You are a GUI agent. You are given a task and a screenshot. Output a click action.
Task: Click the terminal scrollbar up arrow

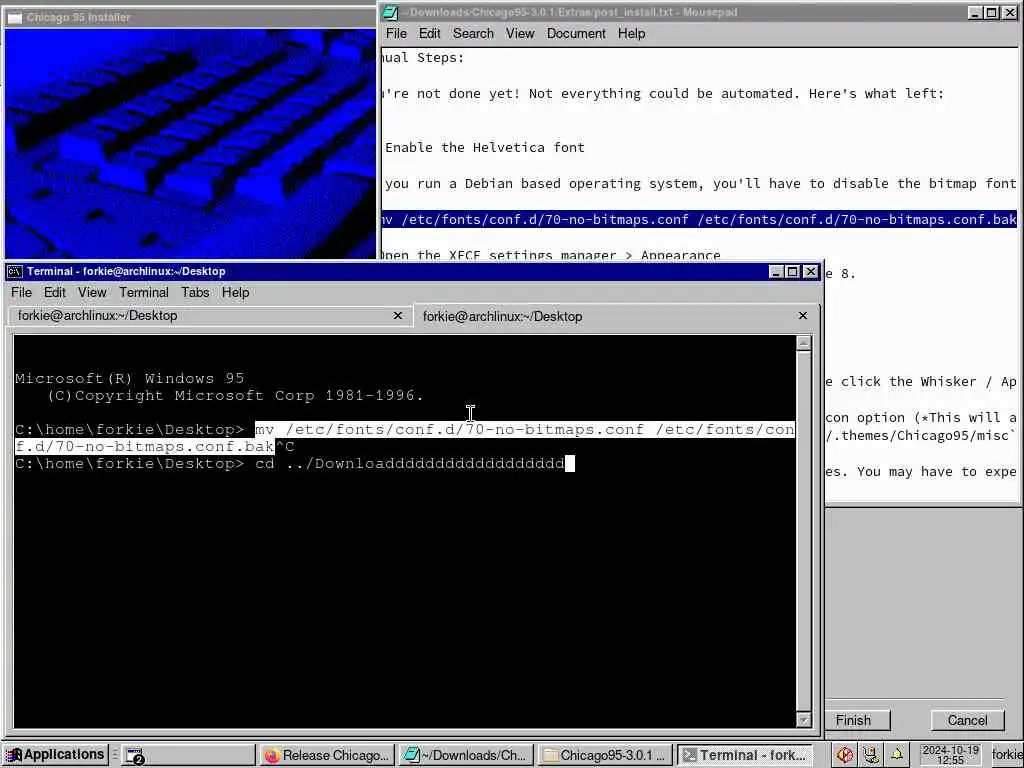tap(804, 343)
